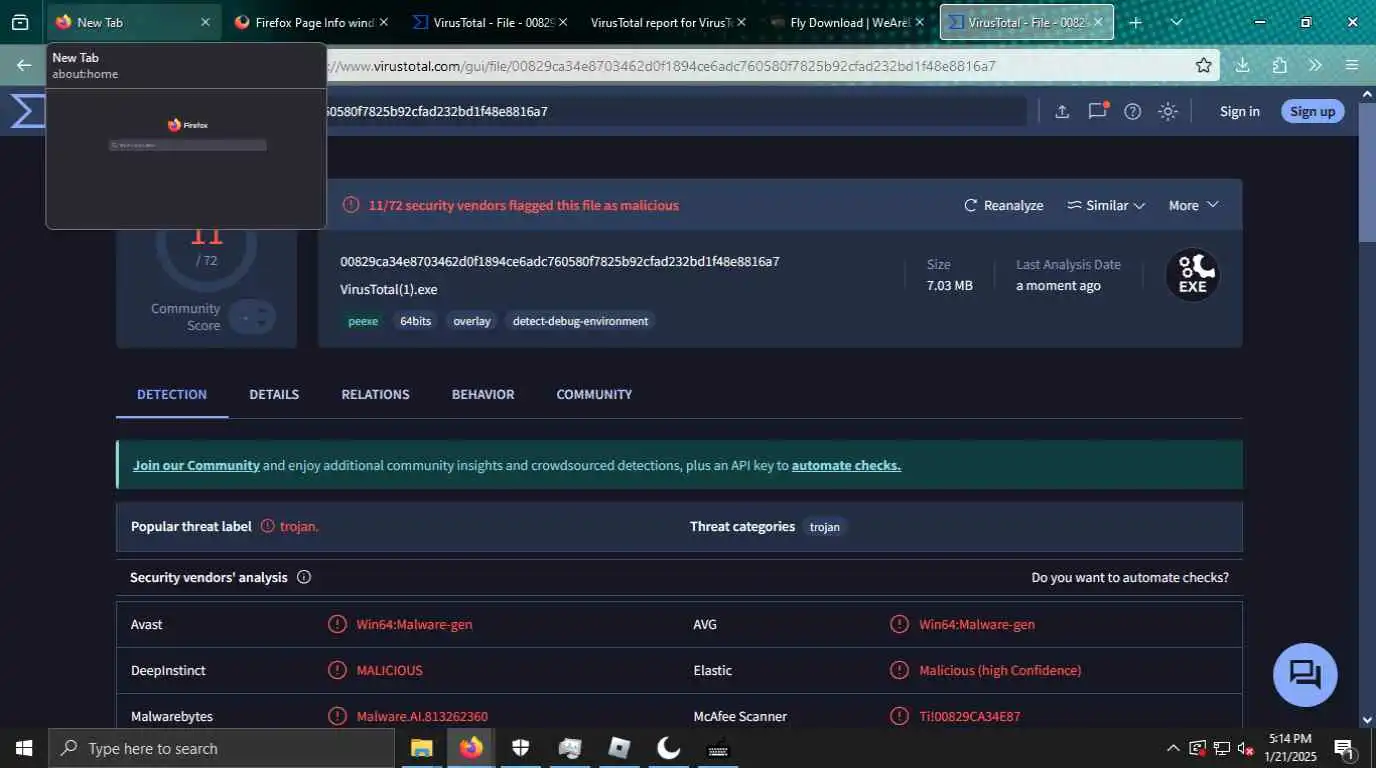Image resolution: width=1376 pixels, height=768 pixels.
Task: Reanalyze the file
Action: coord(1003,205)
